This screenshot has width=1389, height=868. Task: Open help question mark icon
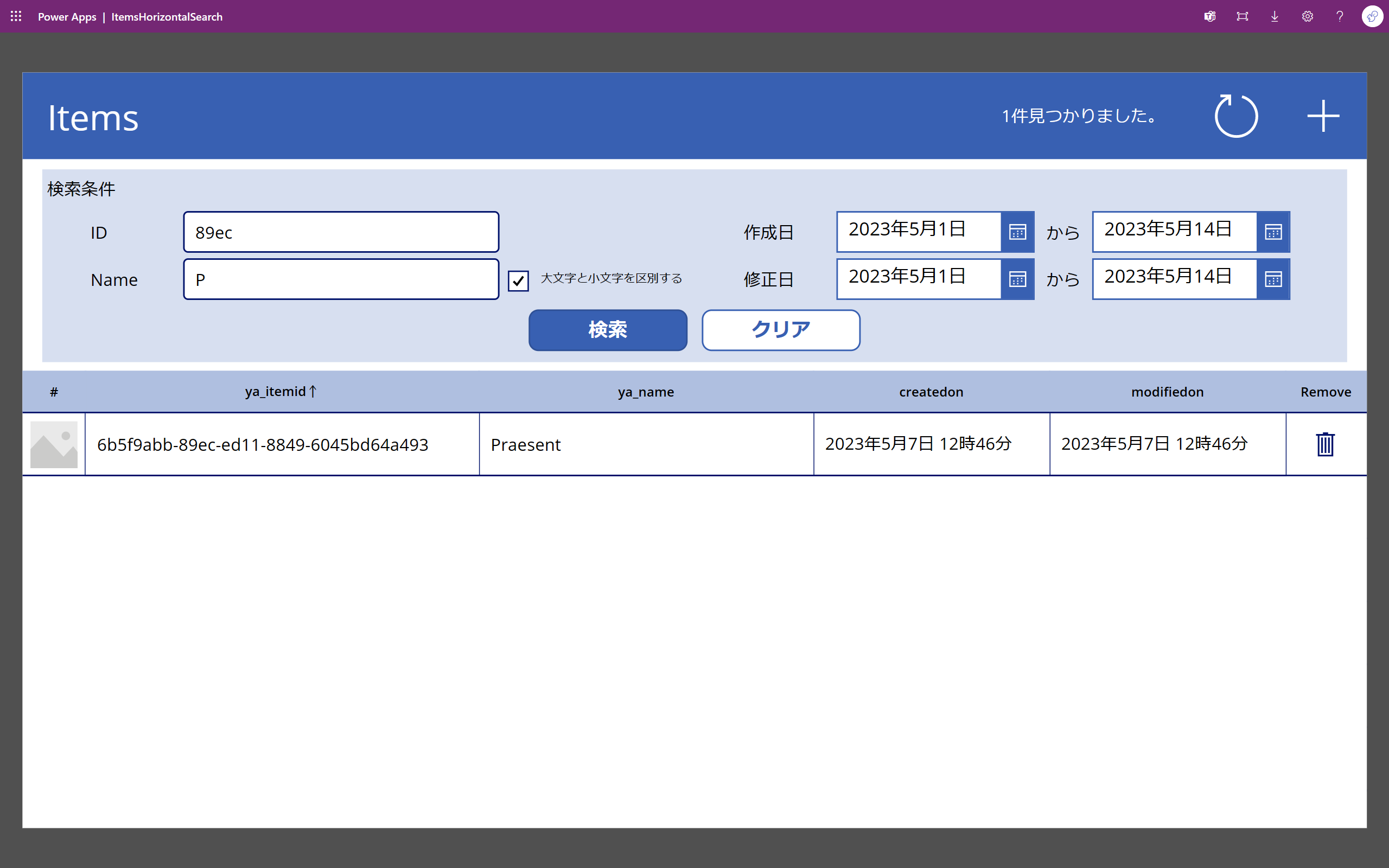click(1340, 16)
